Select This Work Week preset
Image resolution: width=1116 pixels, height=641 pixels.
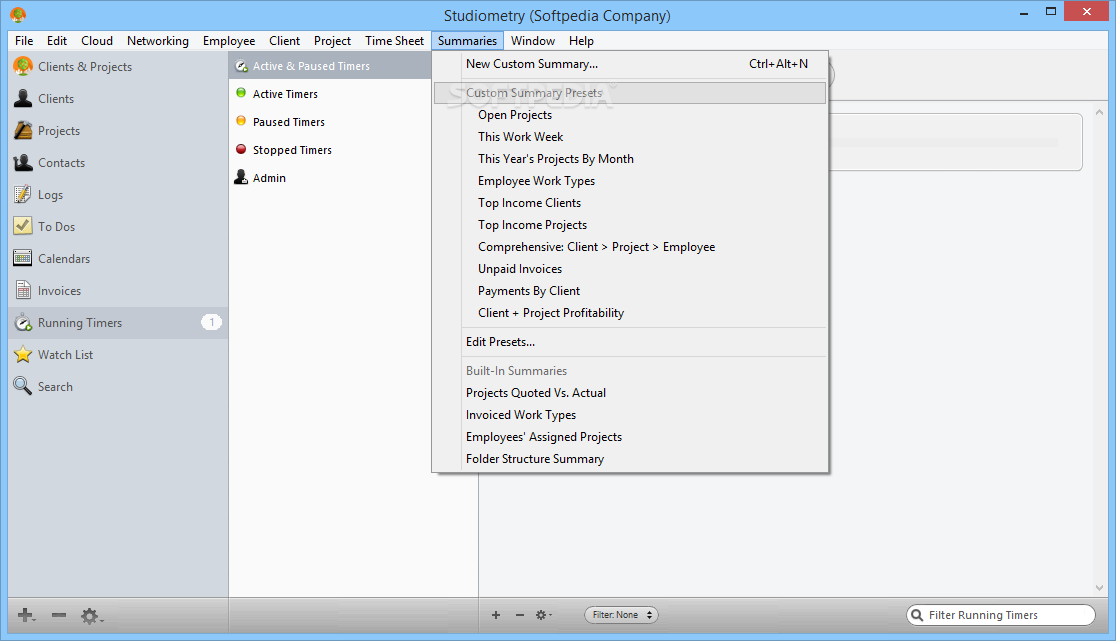[630, 137]
